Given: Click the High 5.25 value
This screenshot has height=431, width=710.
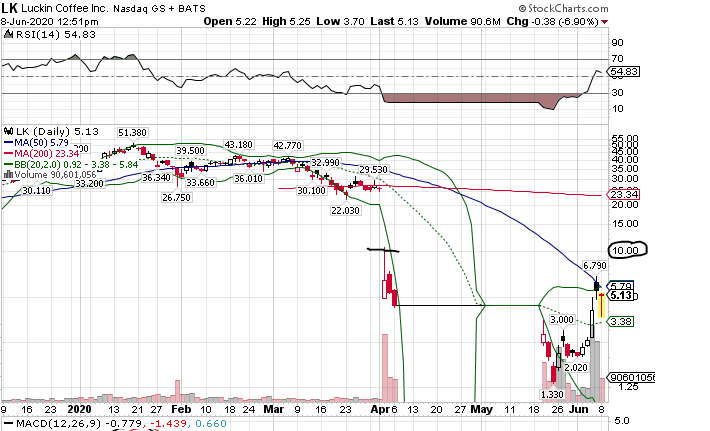Looking at the screenshot, I should click(286, 21).
